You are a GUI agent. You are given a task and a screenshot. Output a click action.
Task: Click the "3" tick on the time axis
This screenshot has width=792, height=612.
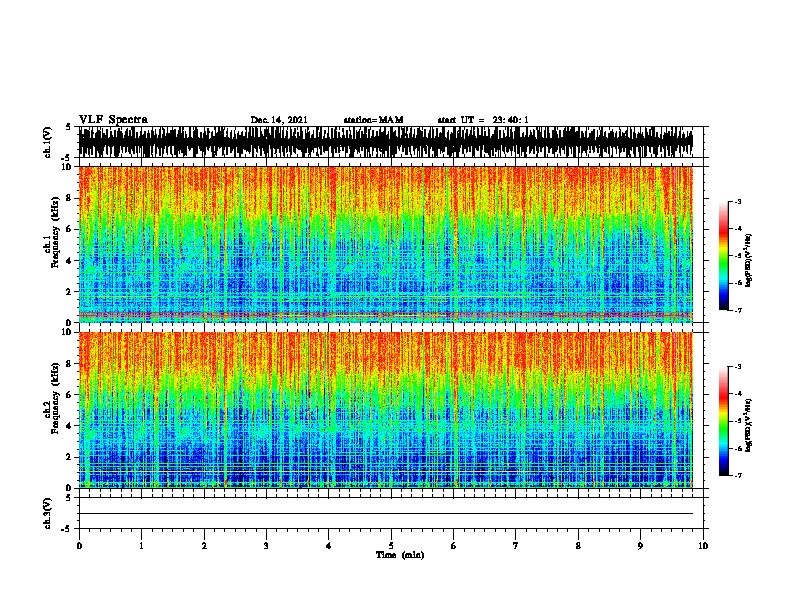266,546
